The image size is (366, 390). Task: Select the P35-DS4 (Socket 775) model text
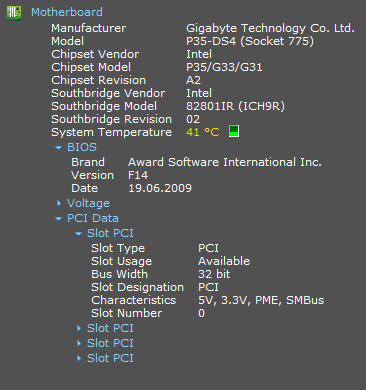click(250, 41)
